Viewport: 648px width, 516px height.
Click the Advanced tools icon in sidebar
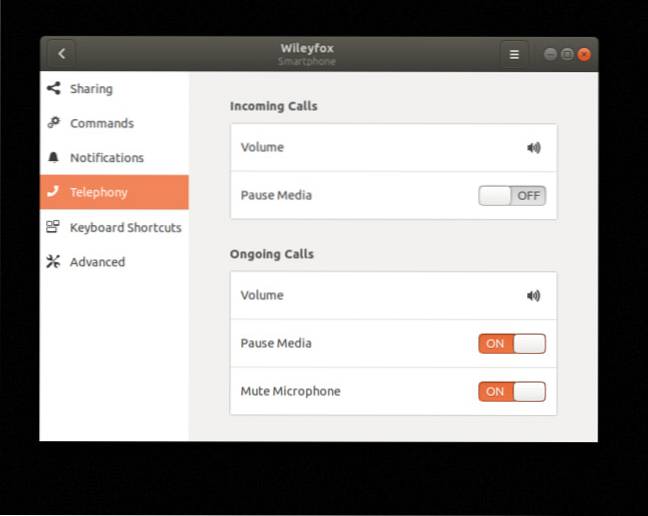click(53, 262)
